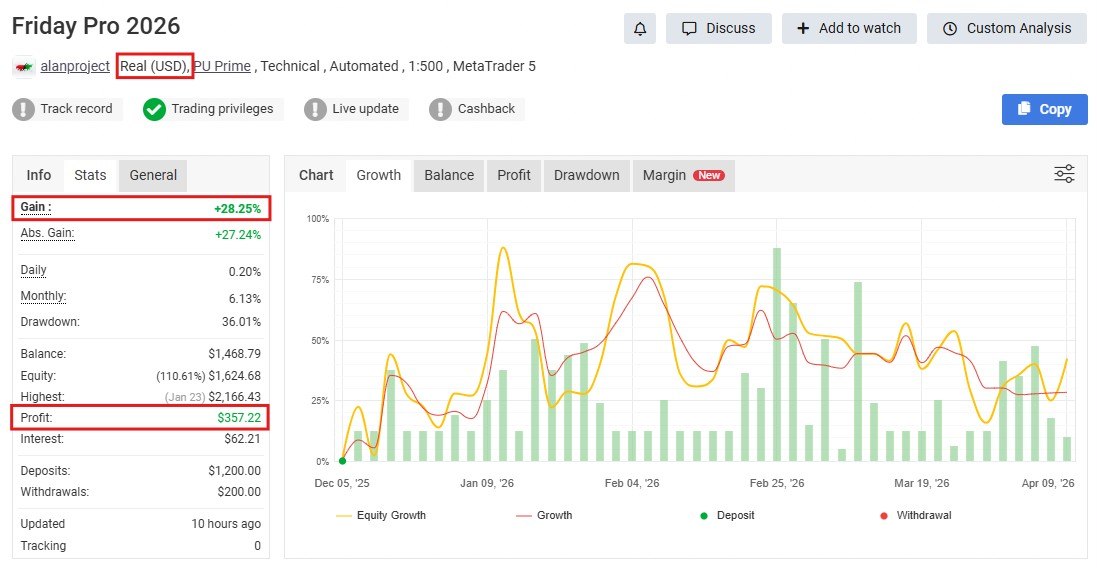
Task: Click the green Deposit dot on chart
Action: coord(342,461)
